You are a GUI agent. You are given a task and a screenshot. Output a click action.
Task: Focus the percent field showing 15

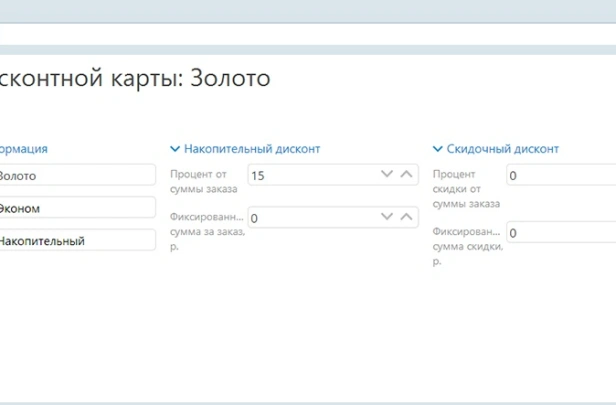pos(310,175)
